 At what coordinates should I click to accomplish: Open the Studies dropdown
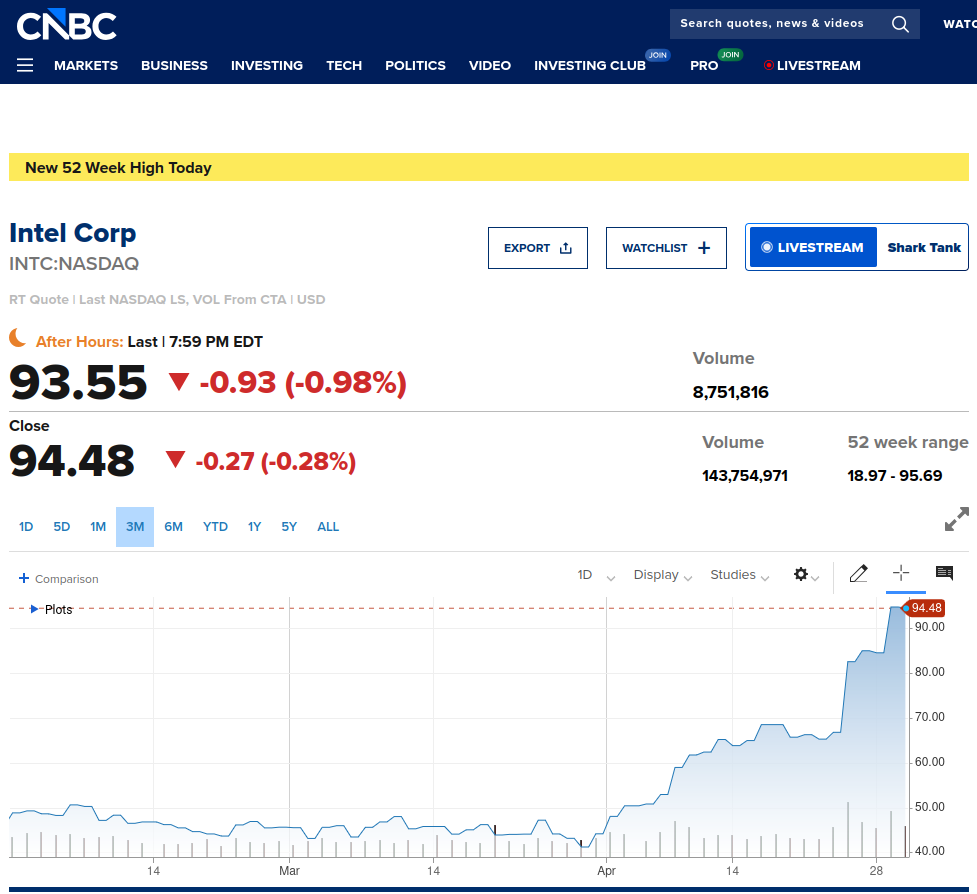pyautogui.click(x=740, y=575)
